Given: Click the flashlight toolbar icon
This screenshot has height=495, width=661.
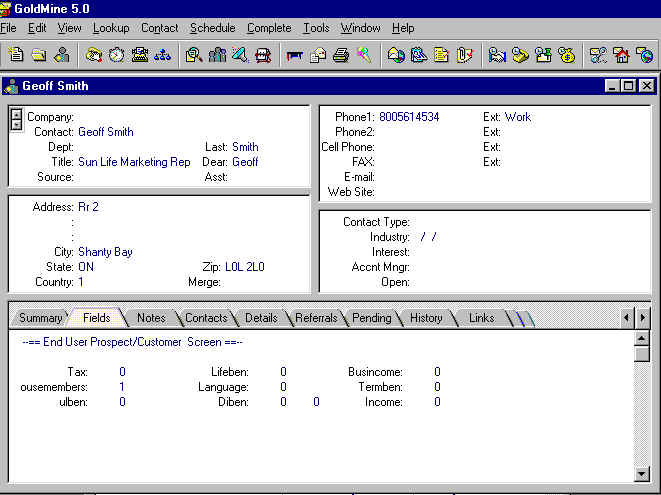Looking at the screenshot, I should (240, 55).
